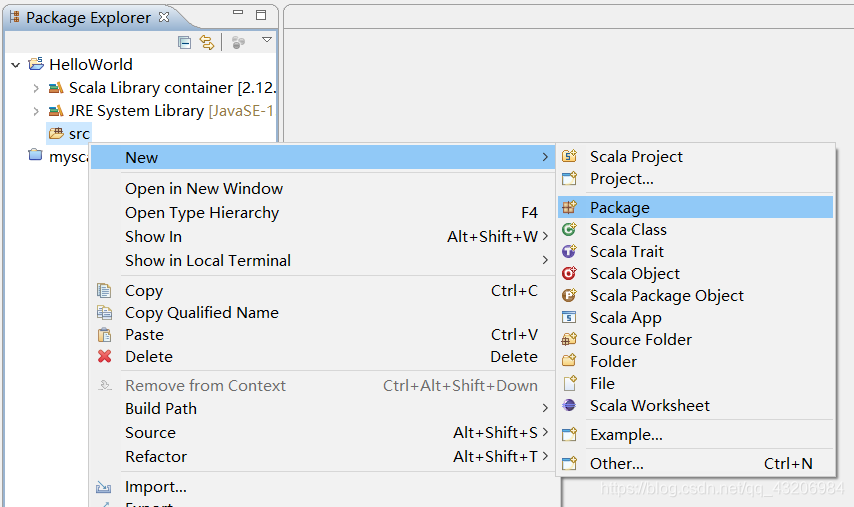Select HelloWorld project name text

pyautogui.click(x=91, y=64)
